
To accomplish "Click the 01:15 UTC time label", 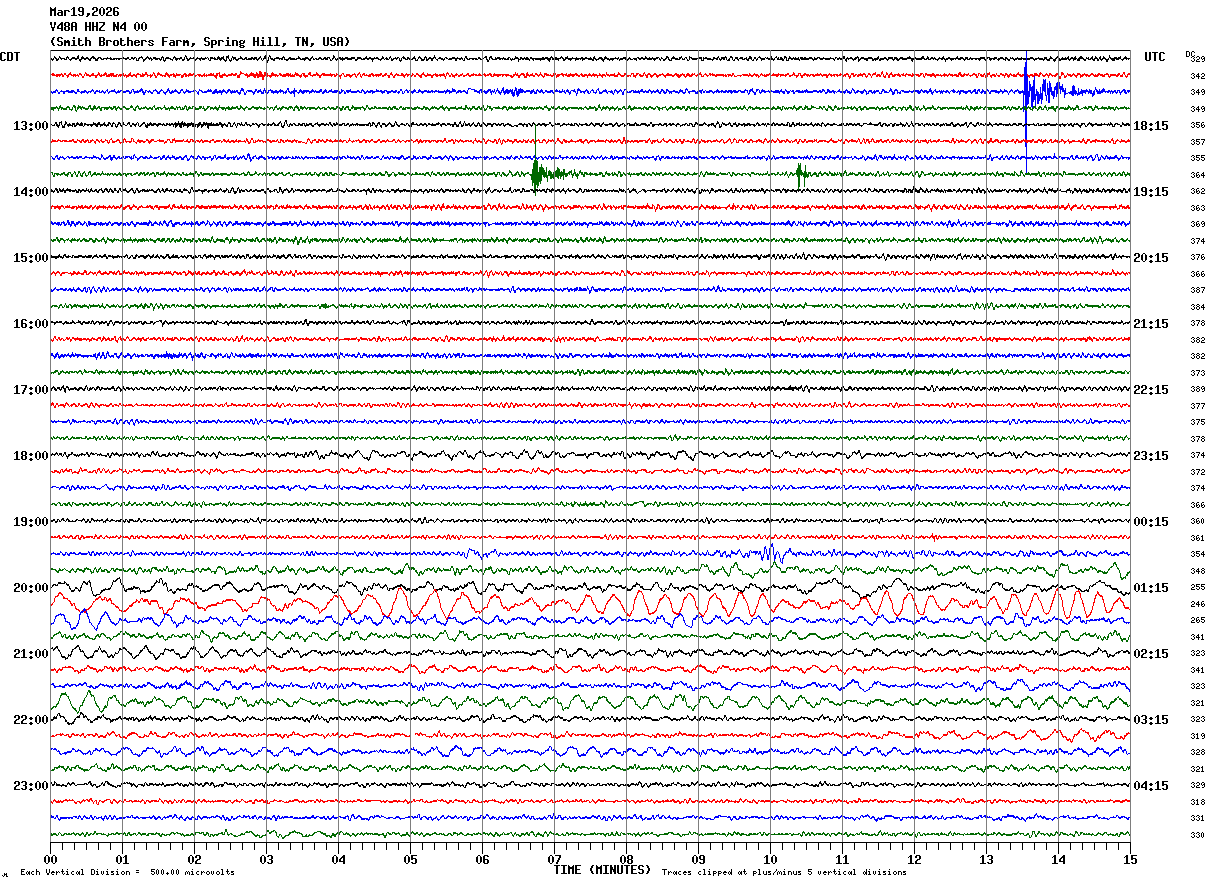I will tap(1151, 588).
